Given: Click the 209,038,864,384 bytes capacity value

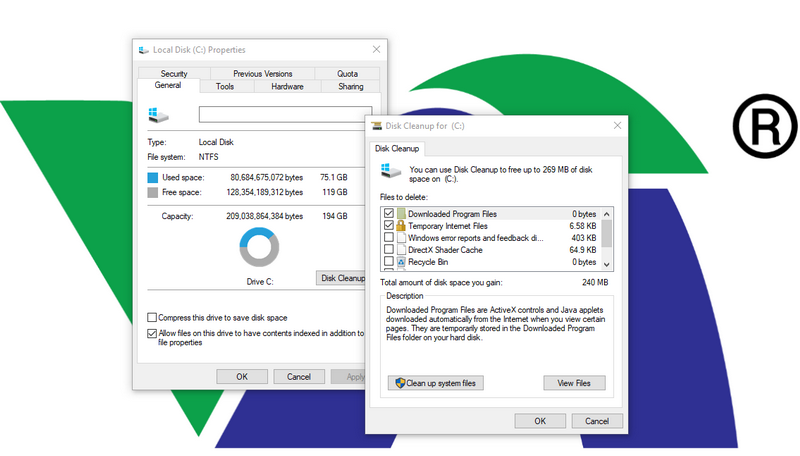Looking at the screenshot, I should [x=265, y=216].
